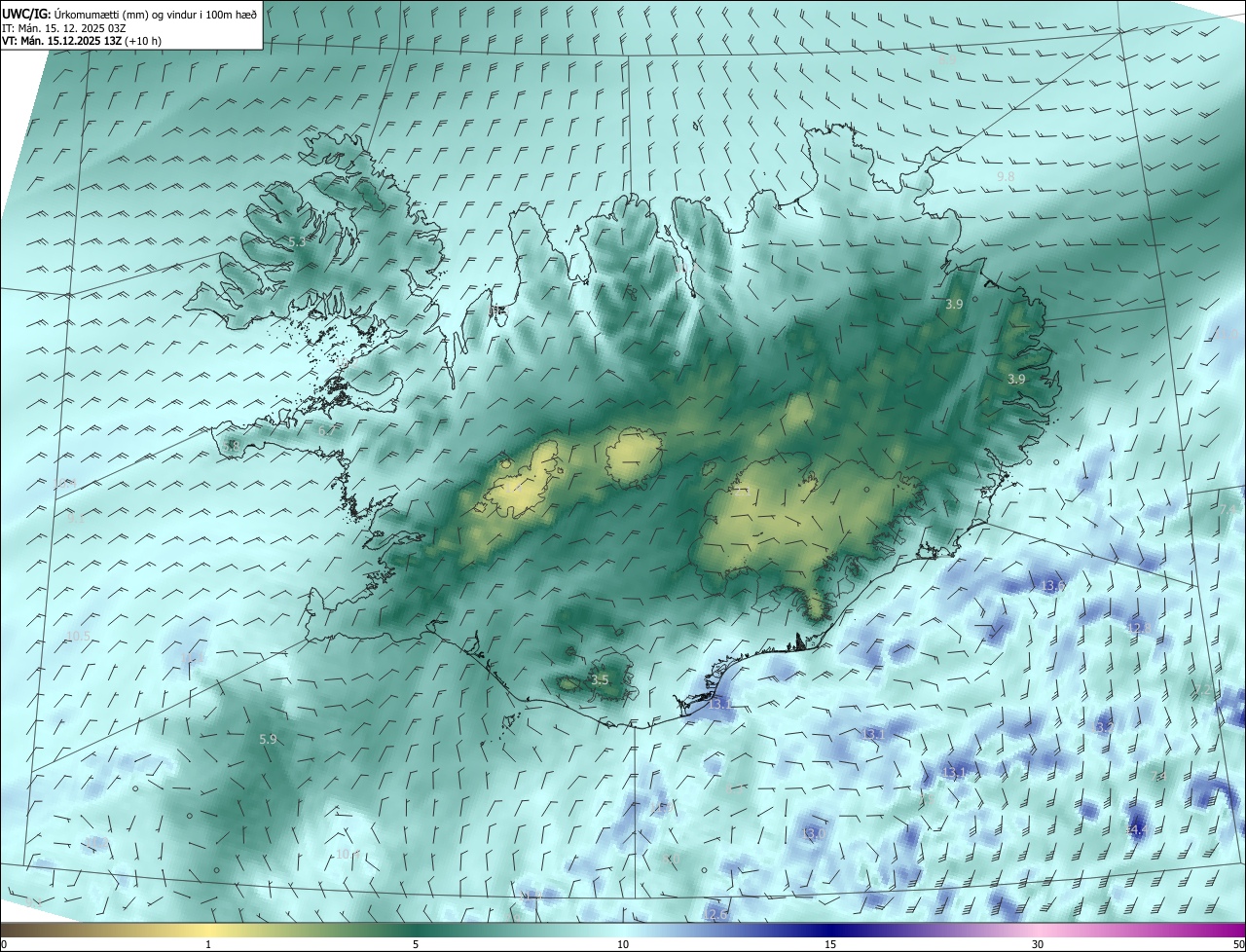Viewport: 1246px width, 952px height.
Task: Click the '10.5' value label west of Reykjanes
Action: point(78,637)
